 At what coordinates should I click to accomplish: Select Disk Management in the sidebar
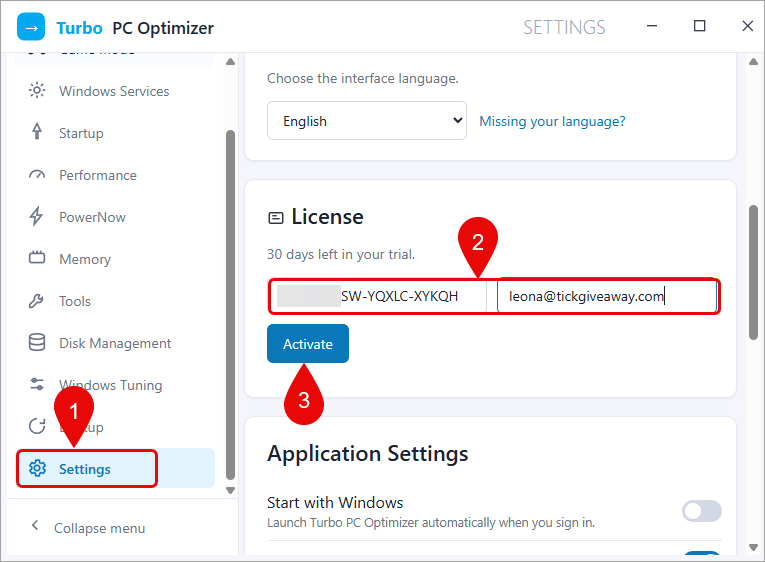pos(115,343)
